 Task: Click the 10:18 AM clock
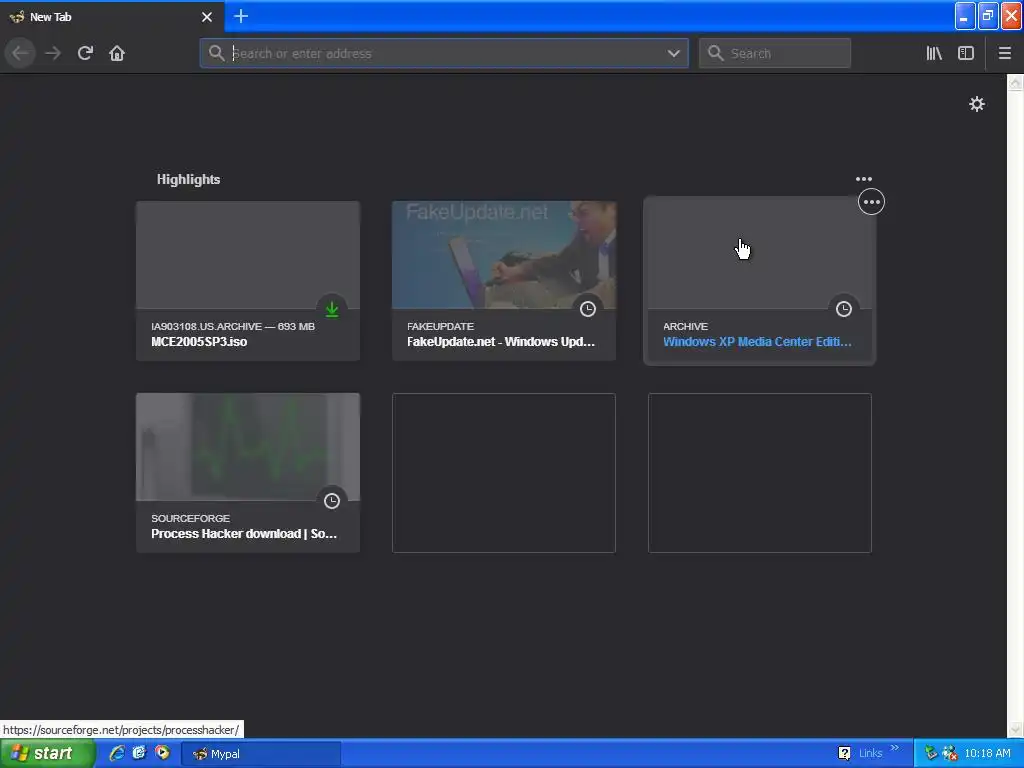click(987, 754)
